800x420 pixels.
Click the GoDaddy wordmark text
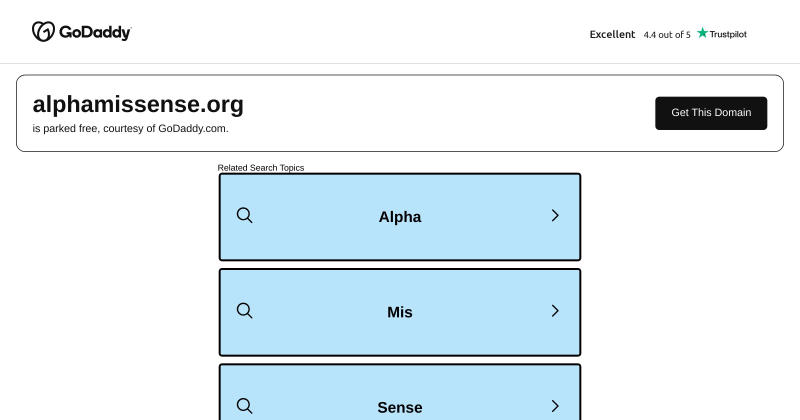(95, 33)
